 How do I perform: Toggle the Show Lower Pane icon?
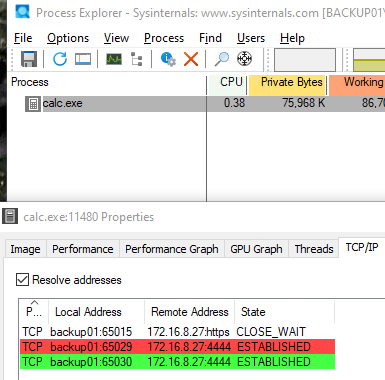click(83, 59)
